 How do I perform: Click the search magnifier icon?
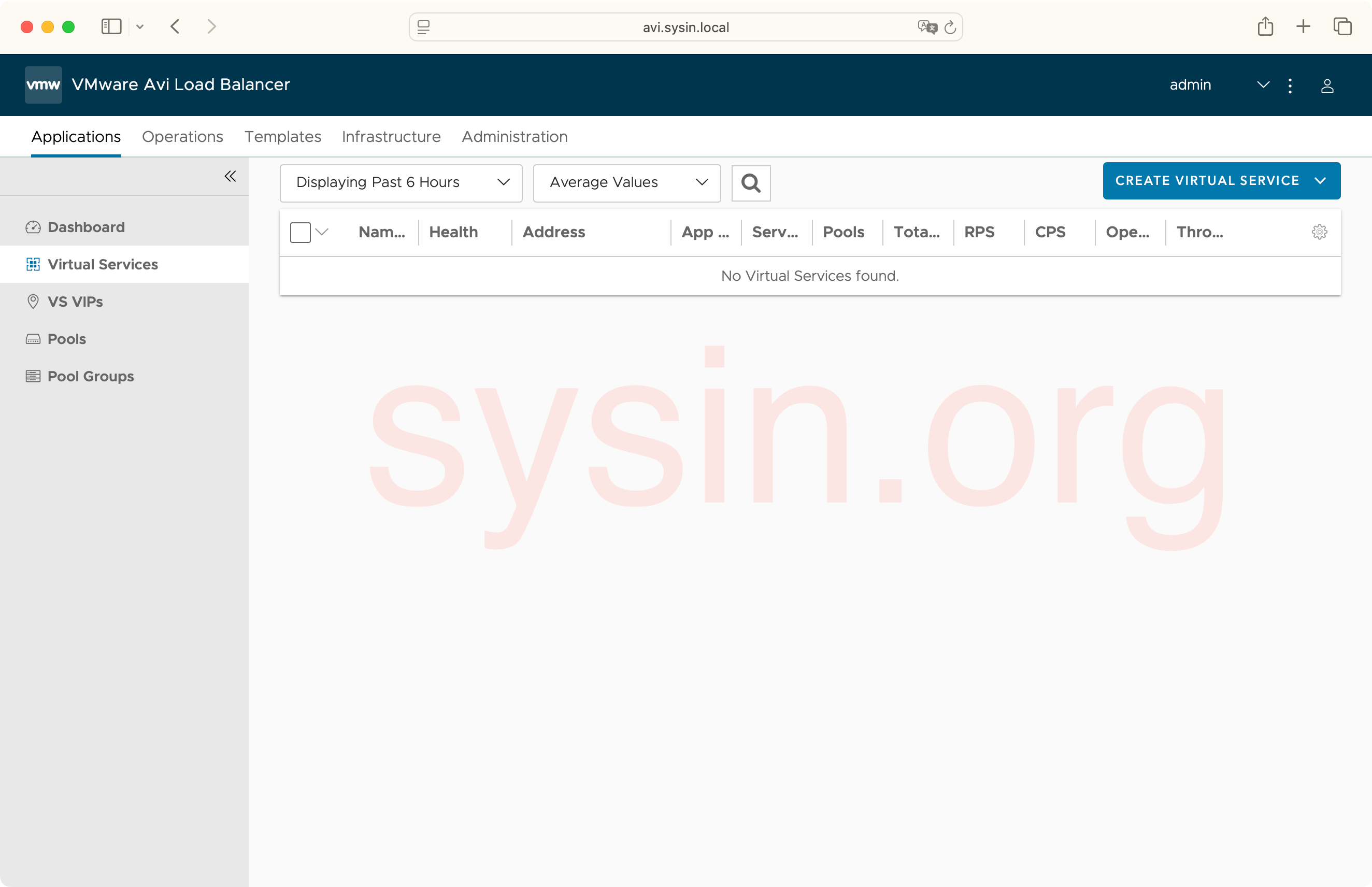point(751,183)
